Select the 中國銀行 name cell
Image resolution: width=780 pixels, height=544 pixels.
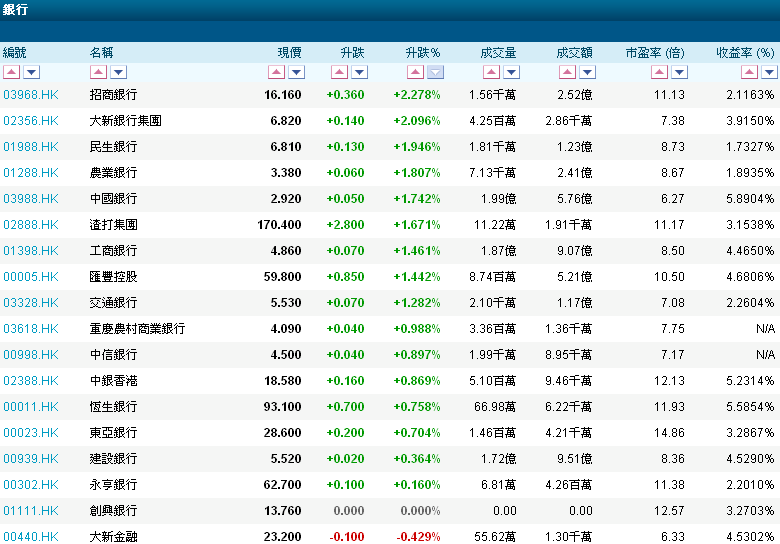pyautogui.click(x=113, y=199)
